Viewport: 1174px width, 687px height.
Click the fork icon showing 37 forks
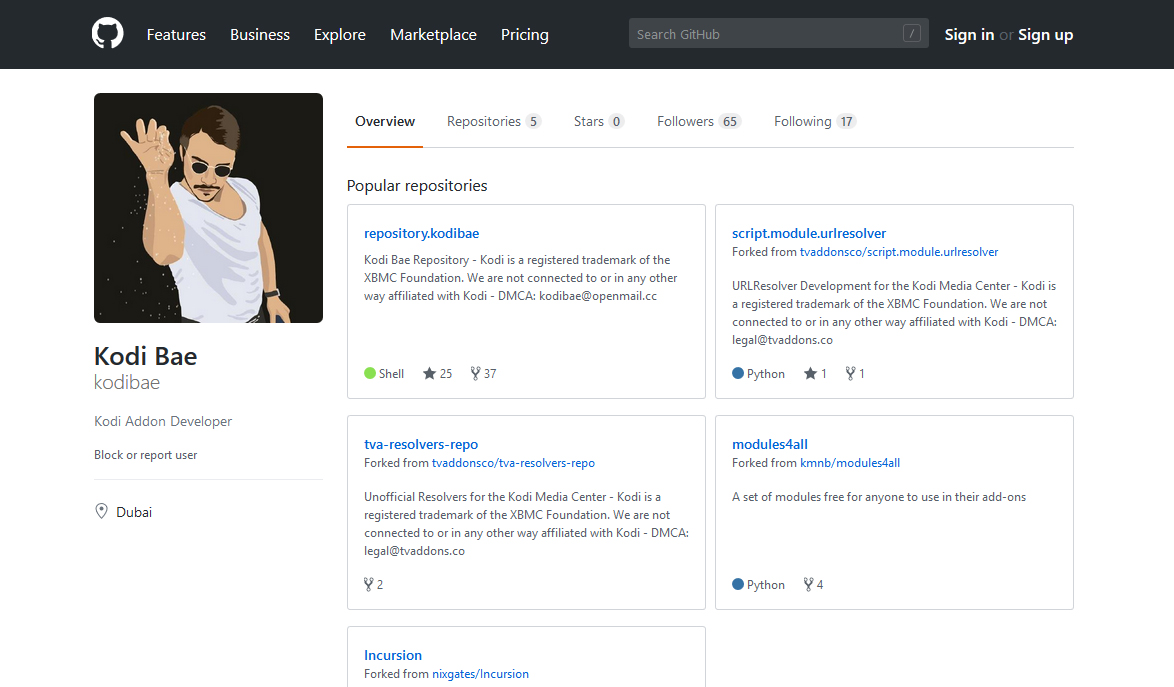tap(475, 373)
